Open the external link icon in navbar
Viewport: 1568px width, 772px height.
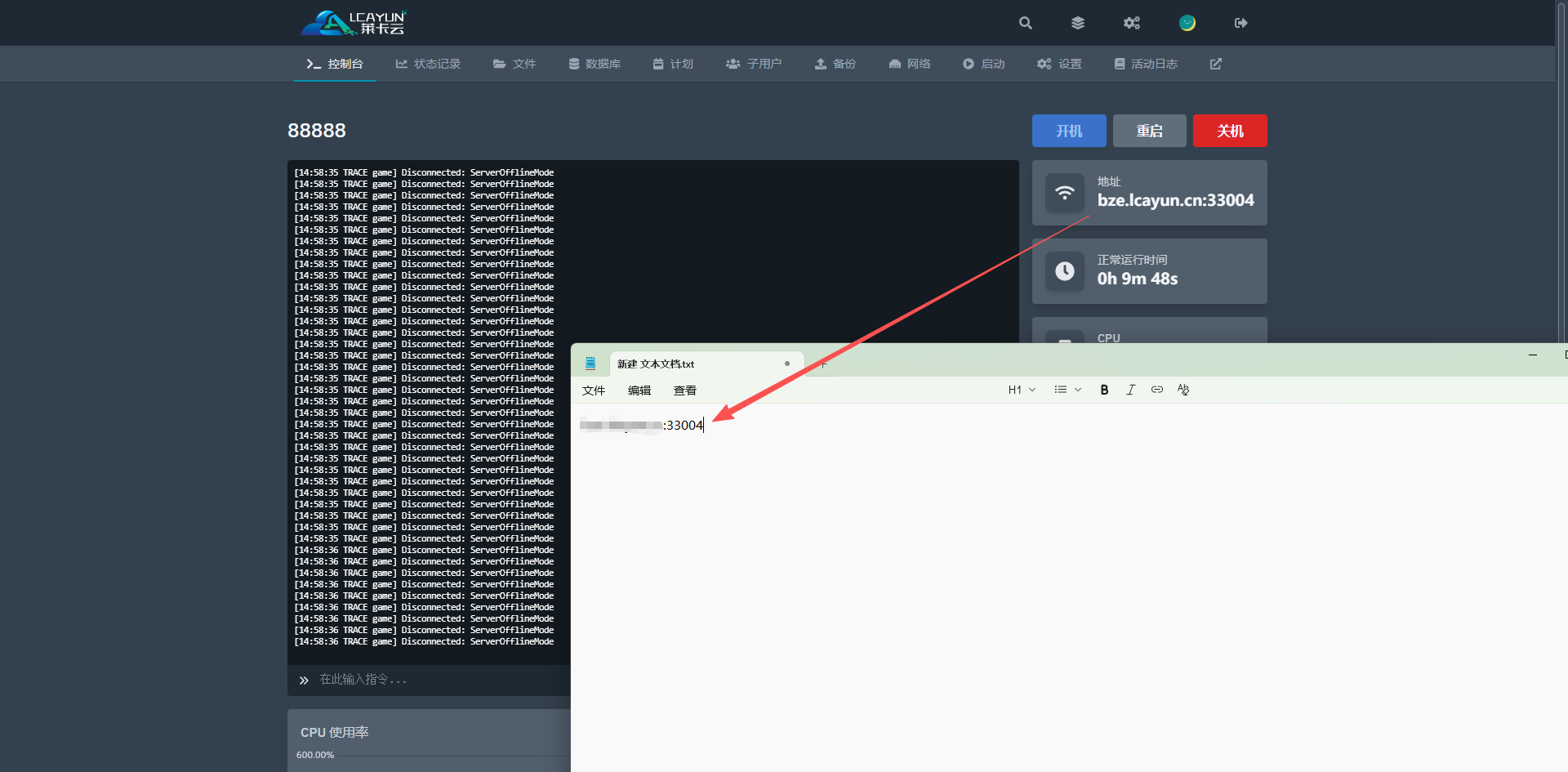coord(1215,64)
